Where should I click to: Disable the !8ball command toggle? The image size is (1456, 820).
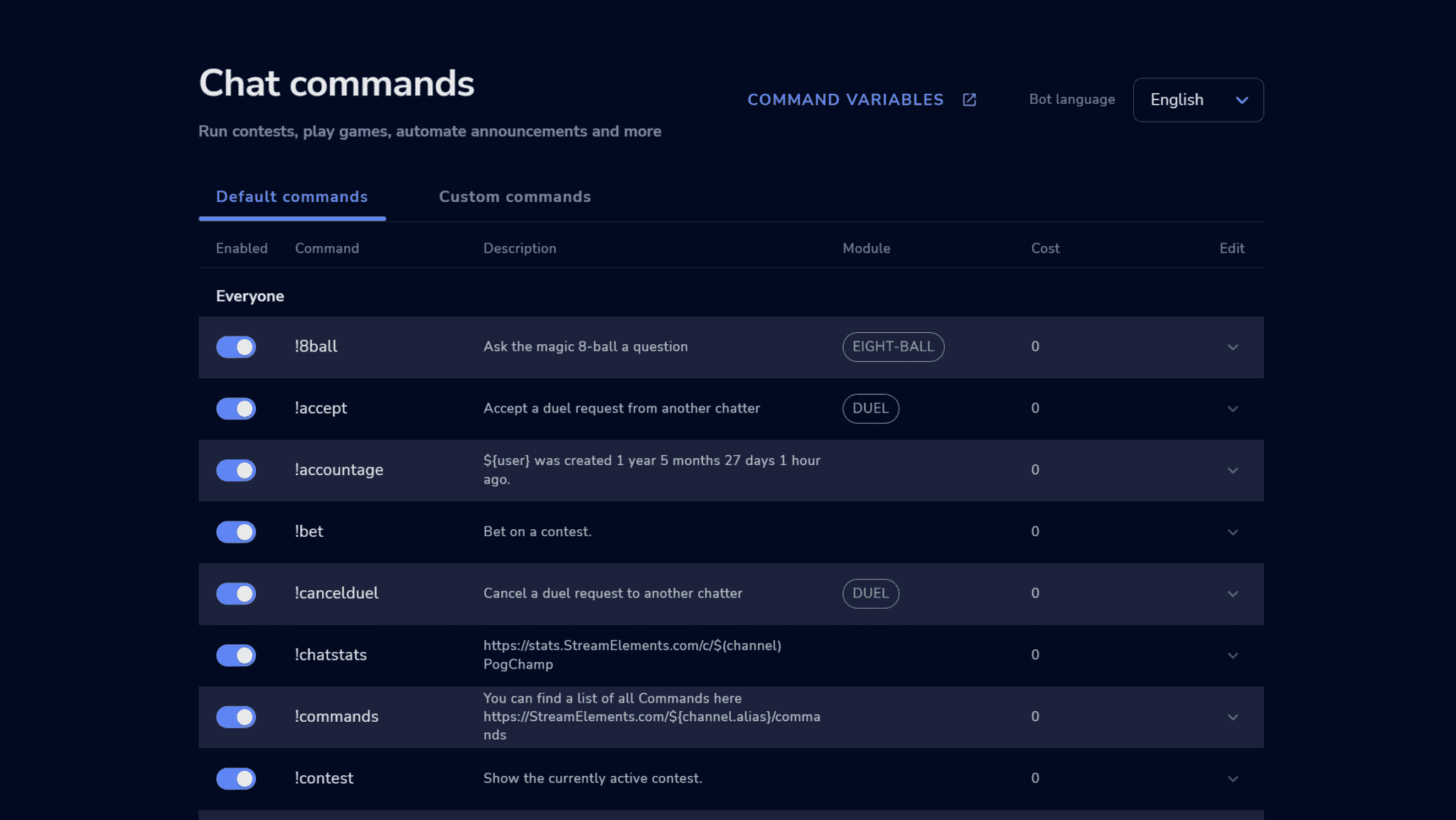click(x=236, y=347)
